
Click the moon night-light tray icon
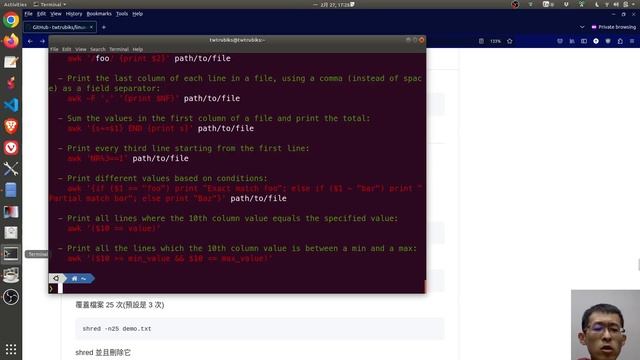(x=597, y=4)
